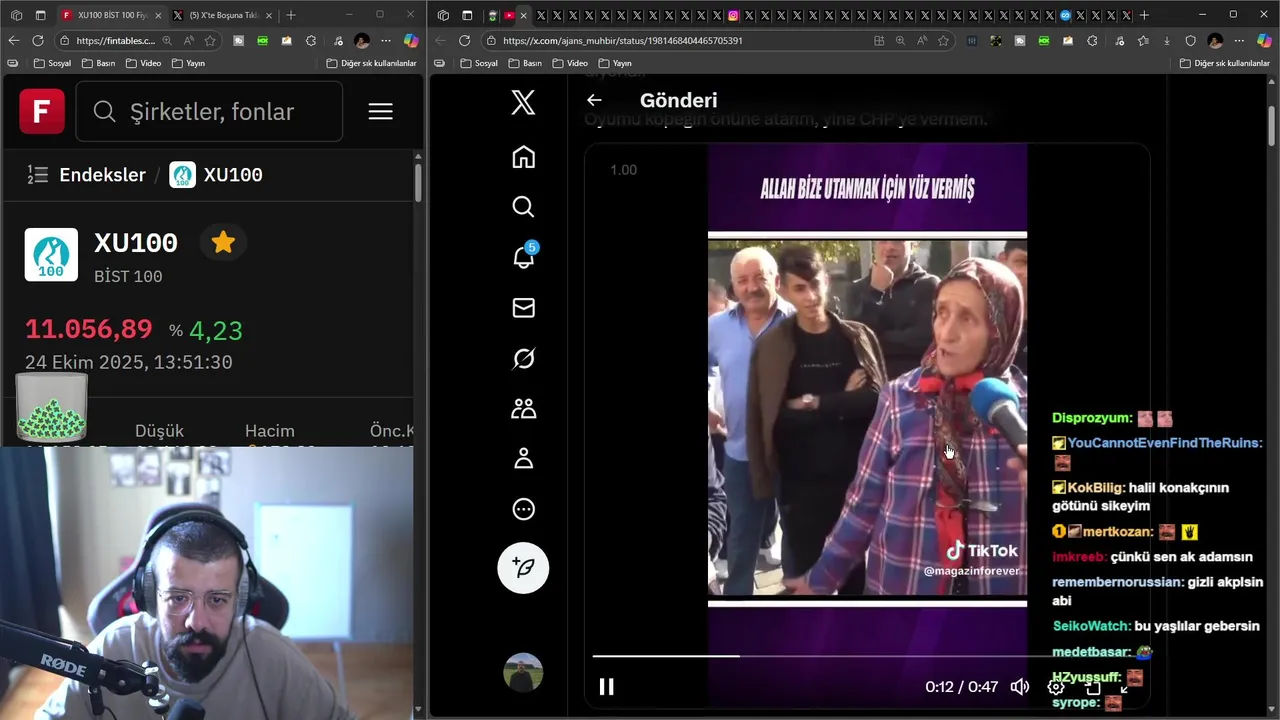The height and width of the screenshot is (720, 1280).
Task: Open Basın folder in right browser
Action: (524, 63)
